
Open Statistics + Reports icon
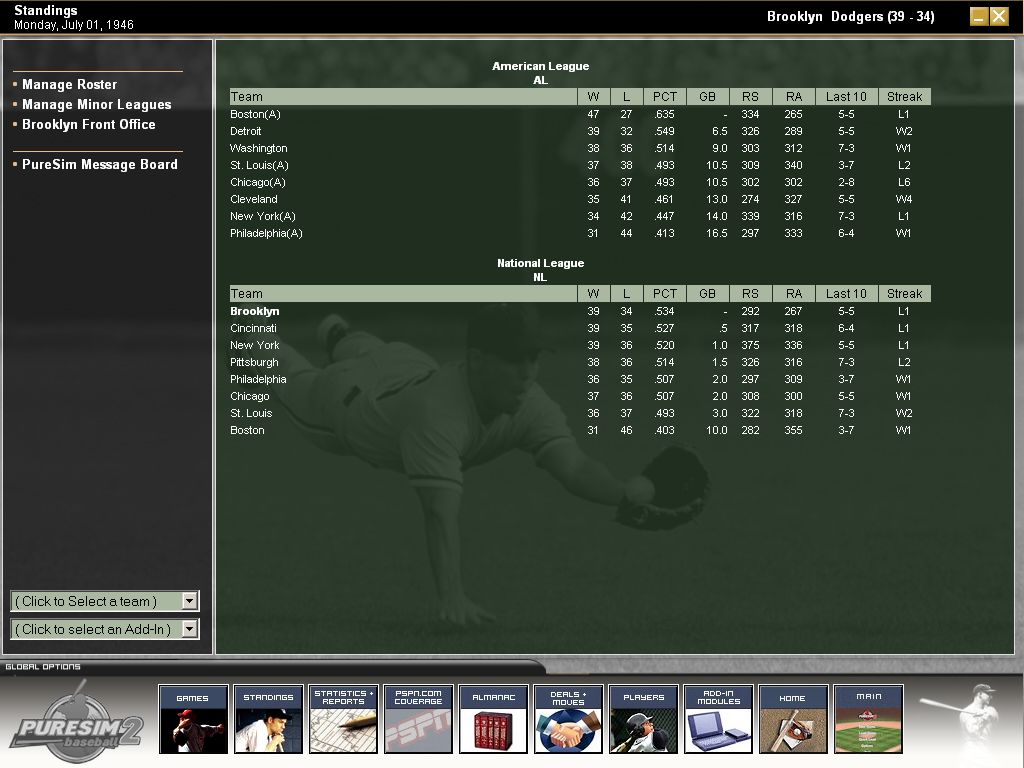pos(344,719)
